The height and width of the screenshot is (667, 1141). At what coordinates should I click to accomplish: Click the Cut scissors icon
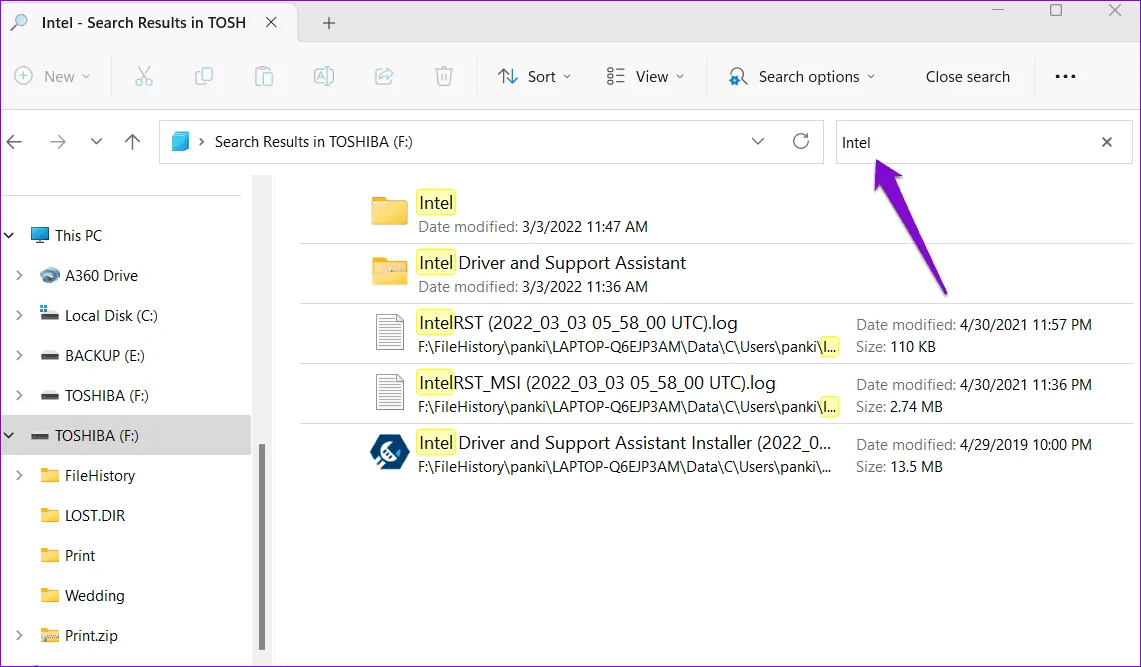(143, 77)
